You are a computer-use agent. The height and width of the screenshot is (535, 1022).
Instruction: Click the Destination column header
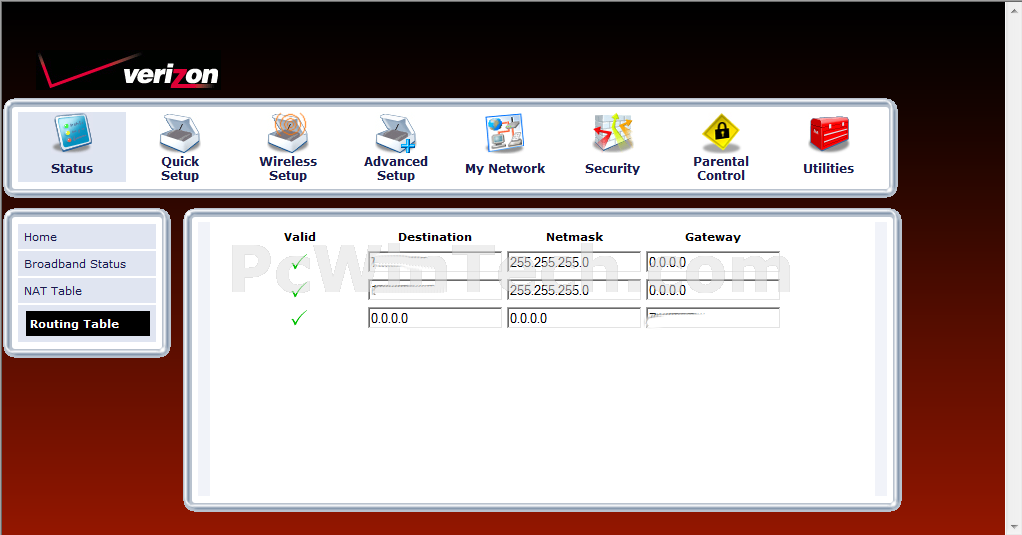tap(435, 237)
